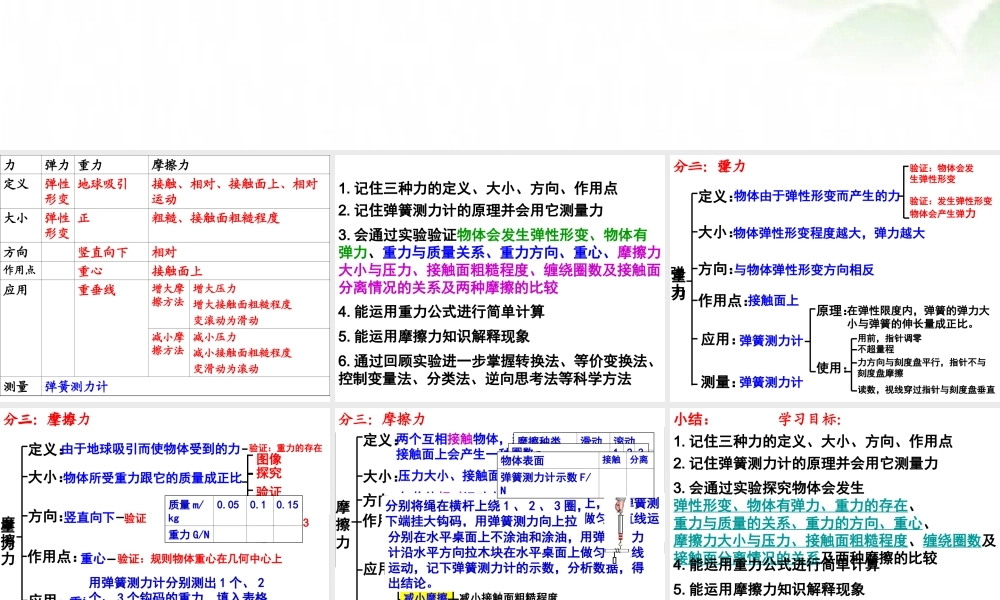Click the spring scale image in the bottom middle slide
The width and height of the screenshot is (1000, 600).
[619, 531]
